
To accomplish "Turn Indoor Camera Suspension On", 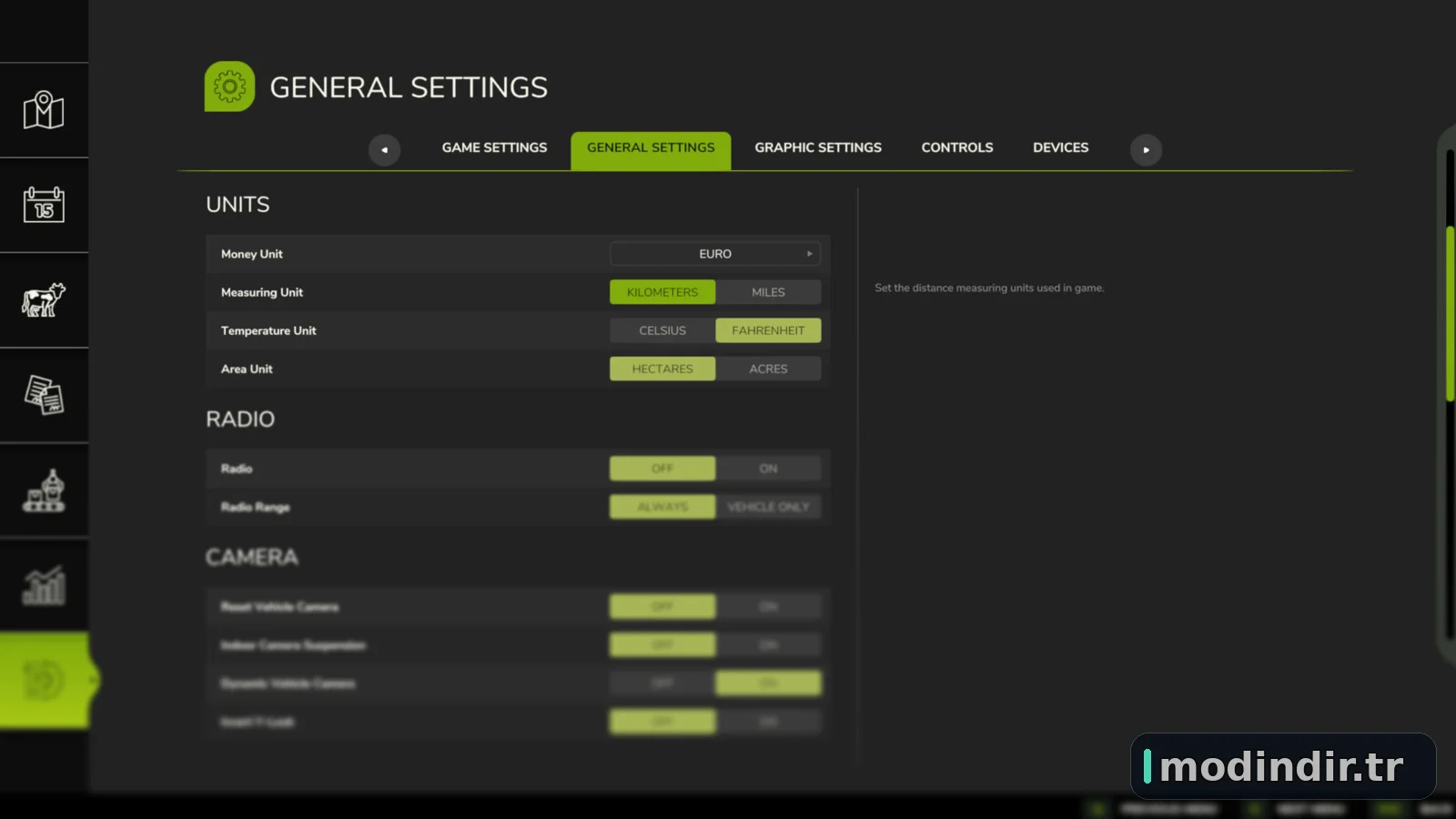I will 768,645.
